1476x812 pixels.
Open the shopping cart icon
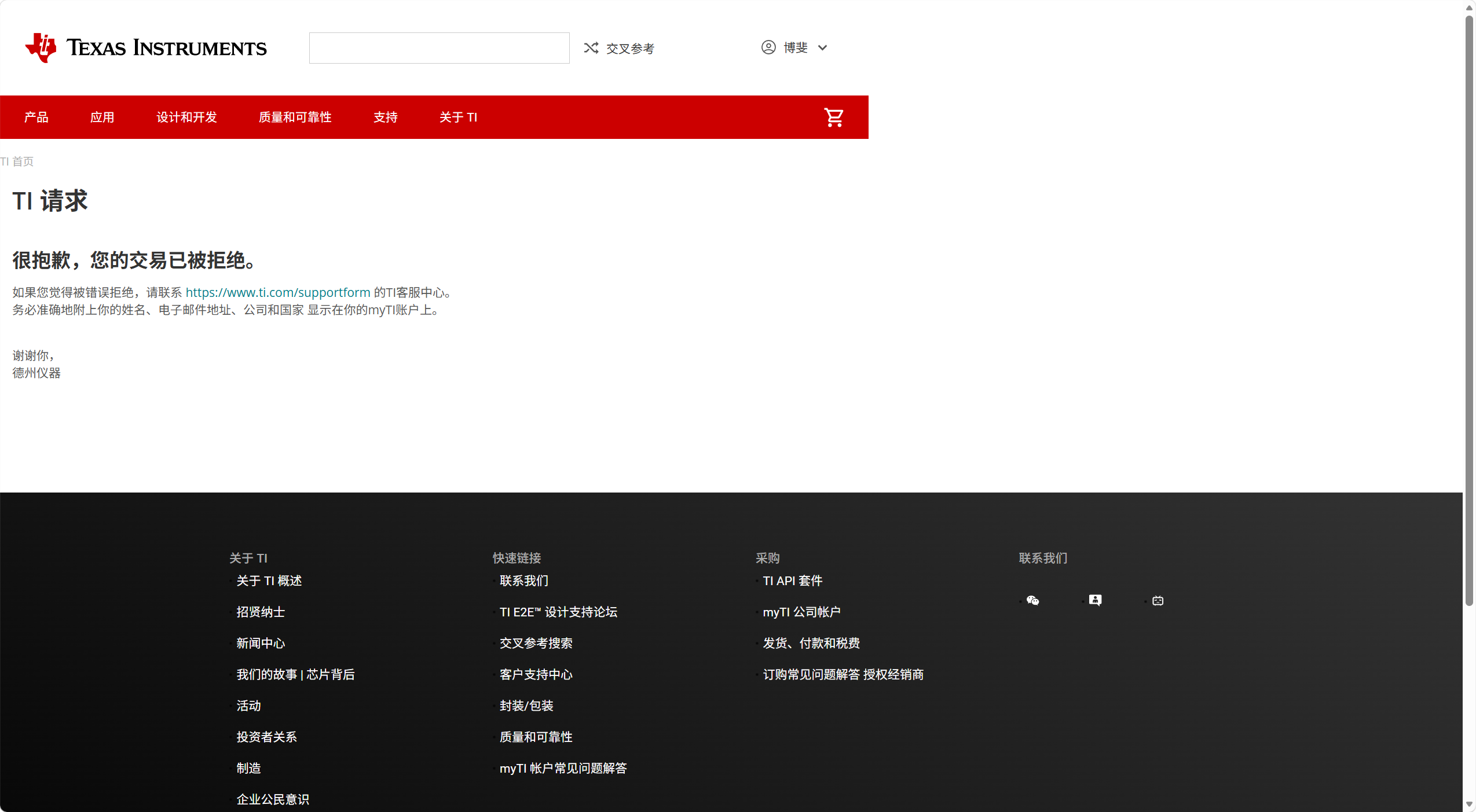tap(834, 117)
